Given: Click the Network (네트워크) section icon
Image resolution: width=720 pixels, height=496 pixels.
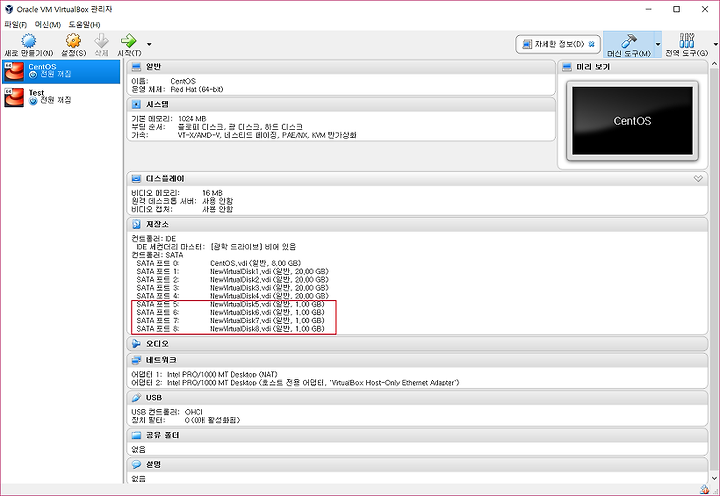Looking at the screenshot, I should click(x=136, y=360).
